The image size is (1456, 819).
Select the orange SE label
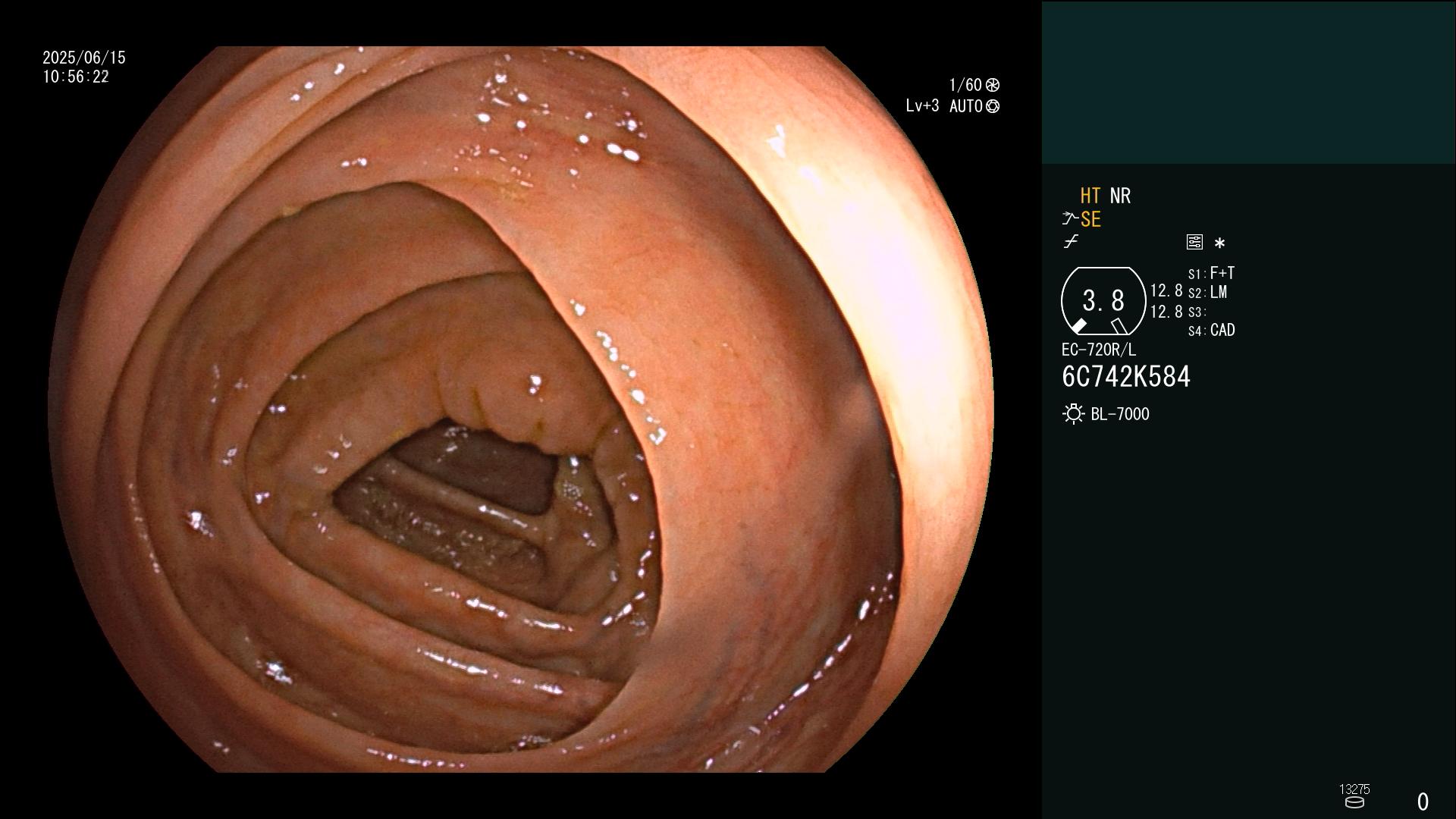point(1090,219)
